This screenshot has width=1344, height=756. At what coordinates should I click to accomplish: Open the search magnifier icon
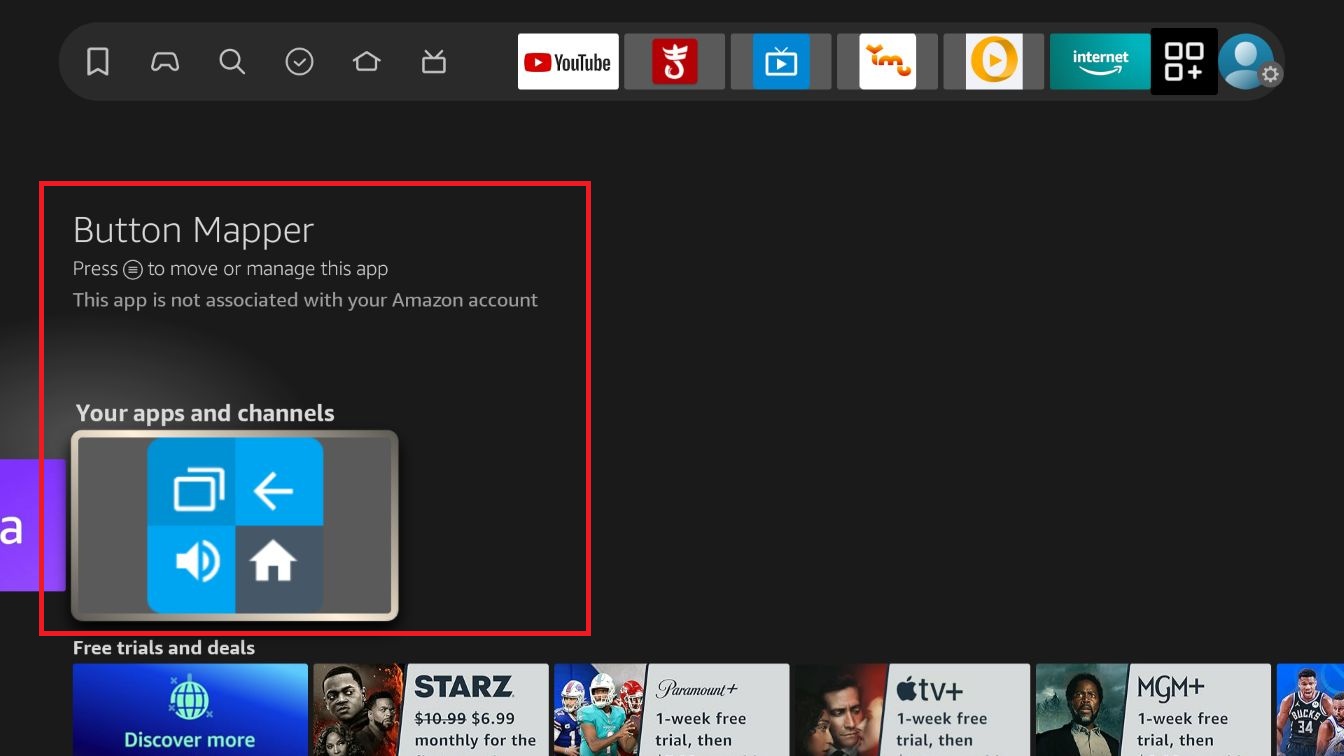[x=232, y=62]
